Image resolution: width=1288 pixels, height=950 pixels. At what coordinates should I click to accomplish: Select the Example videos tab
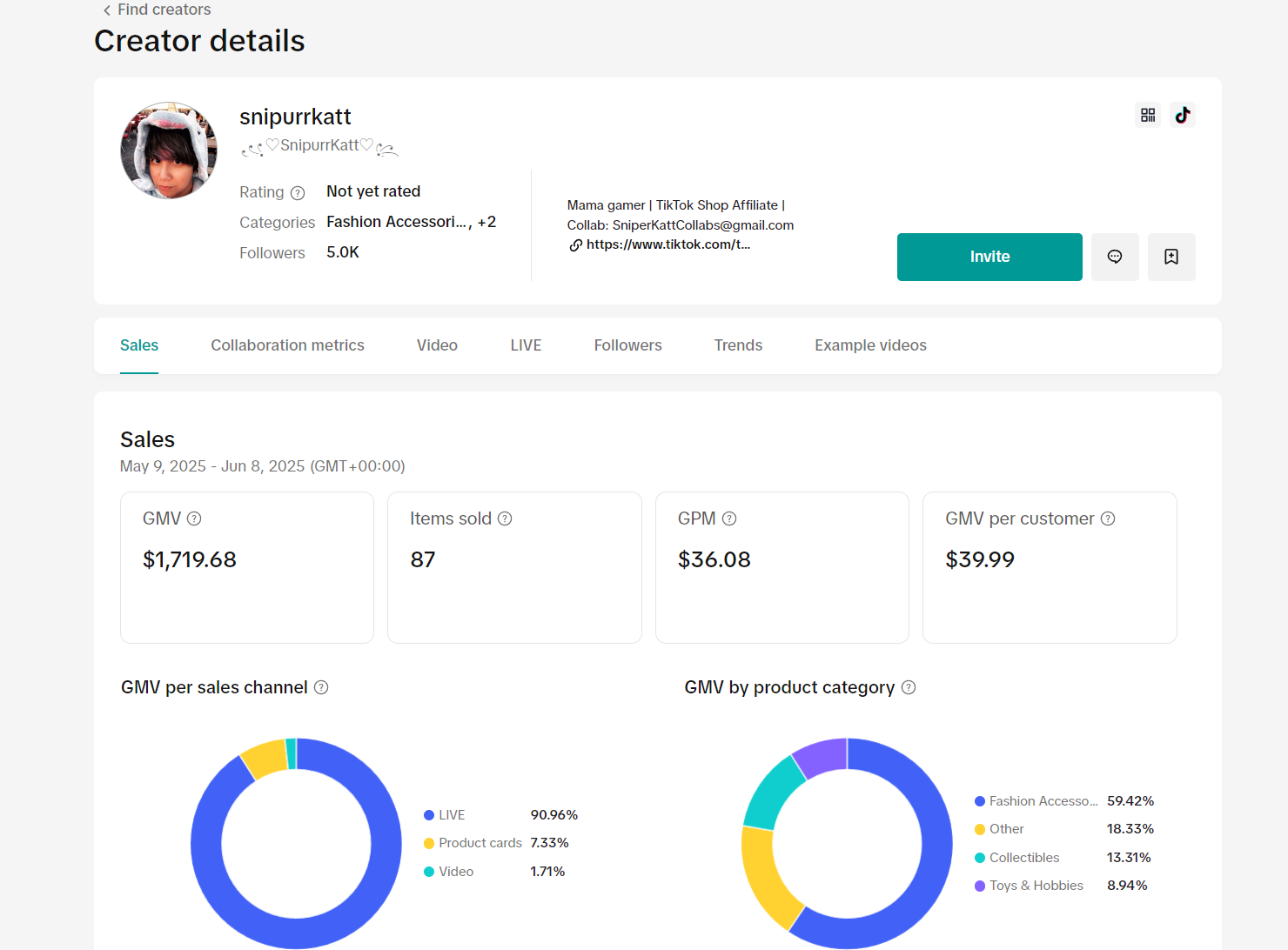pyautogui.click(x=870, y=345)
